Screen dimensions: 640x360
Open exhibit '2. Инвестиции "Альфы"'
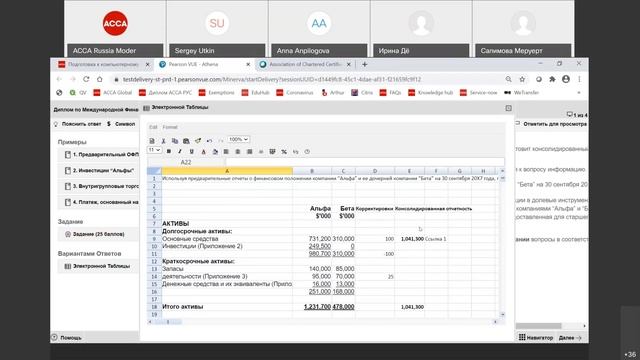pyautogui.click(x=99, y=171)
